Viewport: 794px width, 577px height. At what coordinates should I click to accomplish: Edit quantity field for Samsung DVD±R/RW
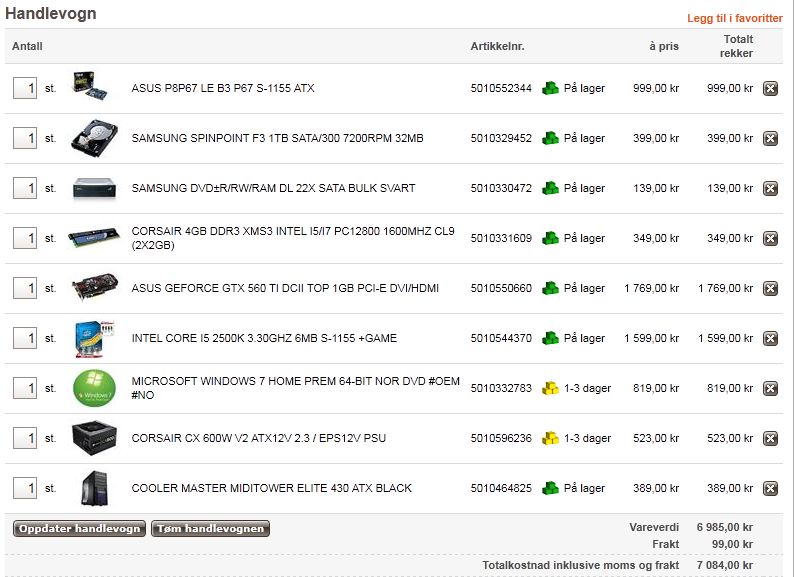point(25,188)
